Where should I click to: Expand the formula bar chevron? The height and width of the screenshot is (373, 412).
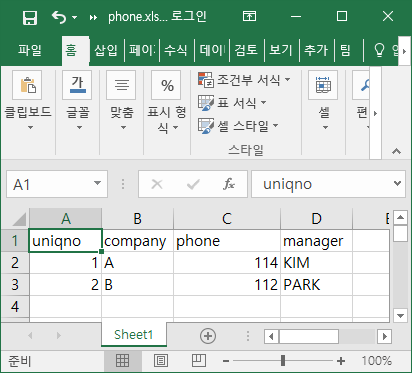397,183
